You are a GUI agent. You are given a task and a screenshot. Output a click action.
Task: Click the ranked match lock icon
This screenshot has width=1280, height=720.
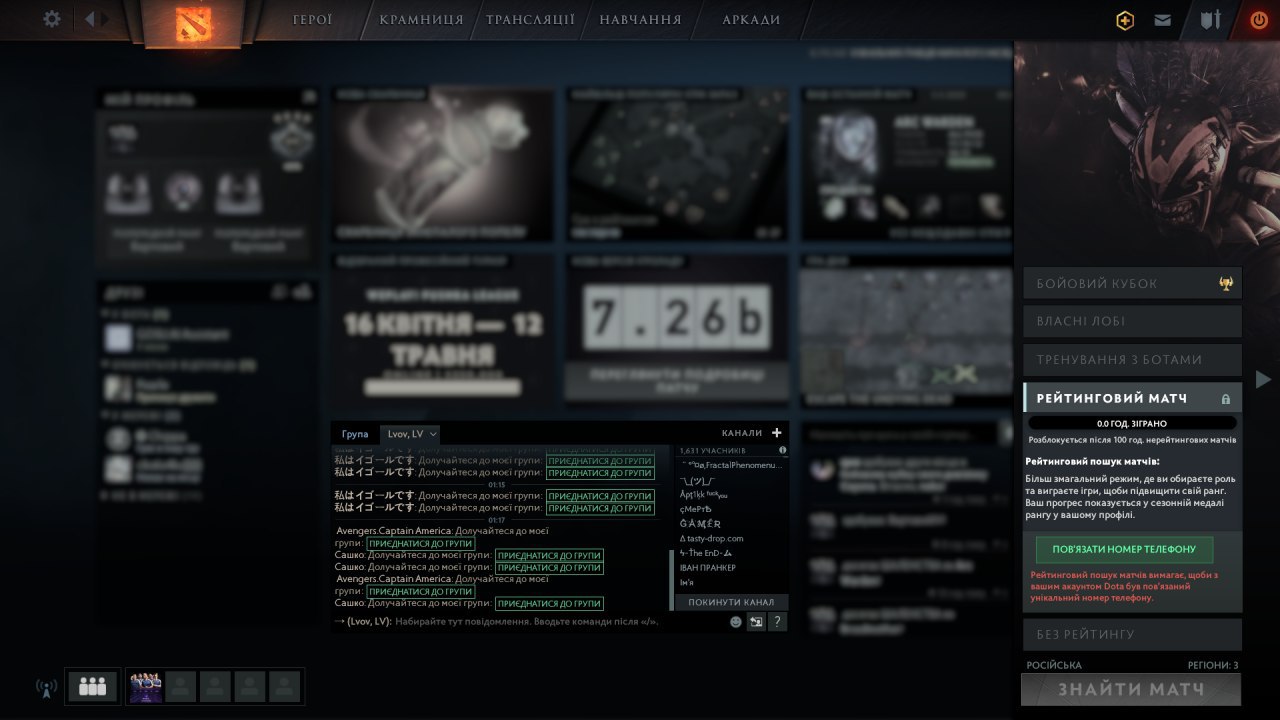tap(1225, 399)
